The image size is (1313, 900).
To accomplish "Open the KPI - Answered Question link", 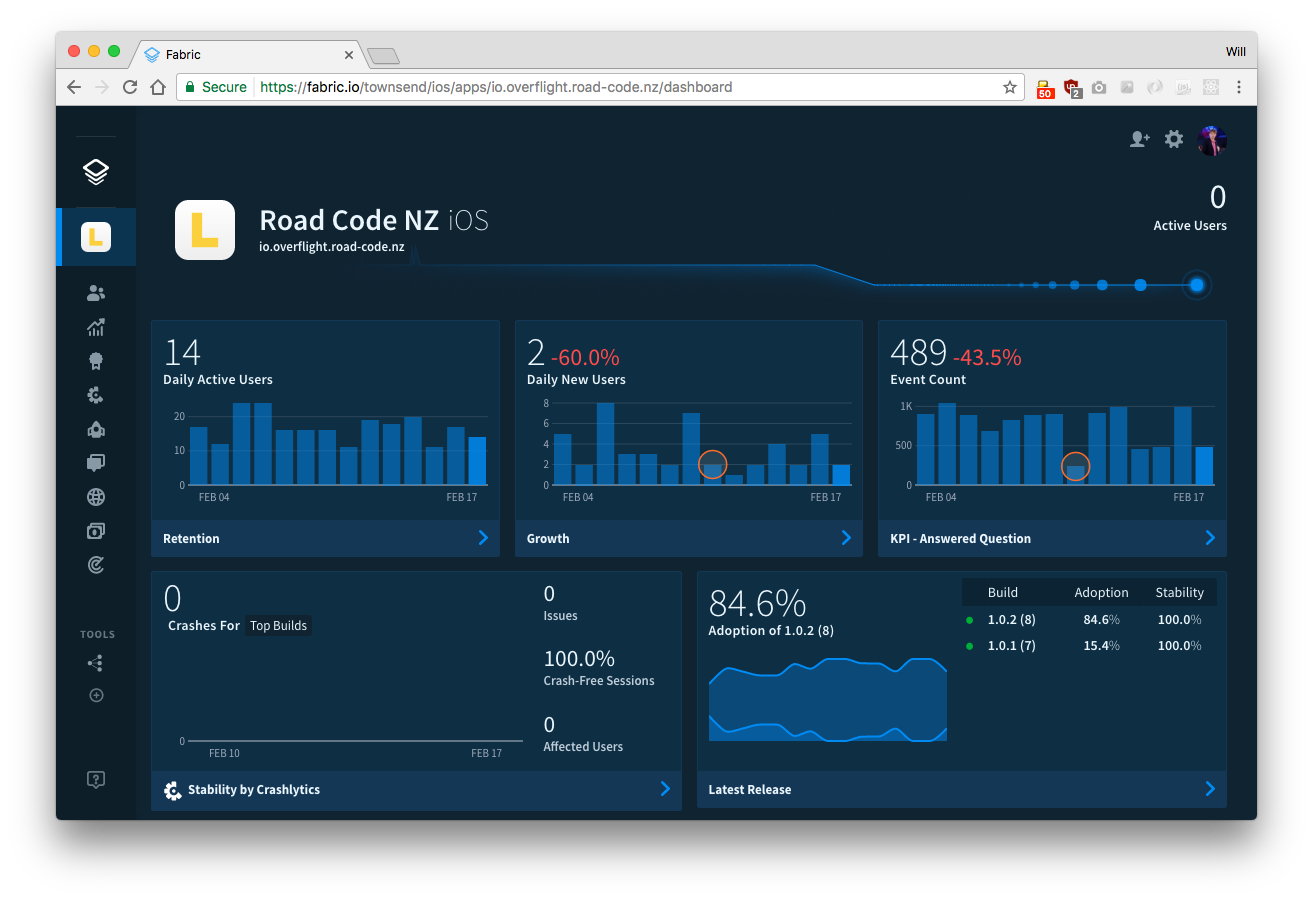I will pyautogui.click(x=960, y=539).
